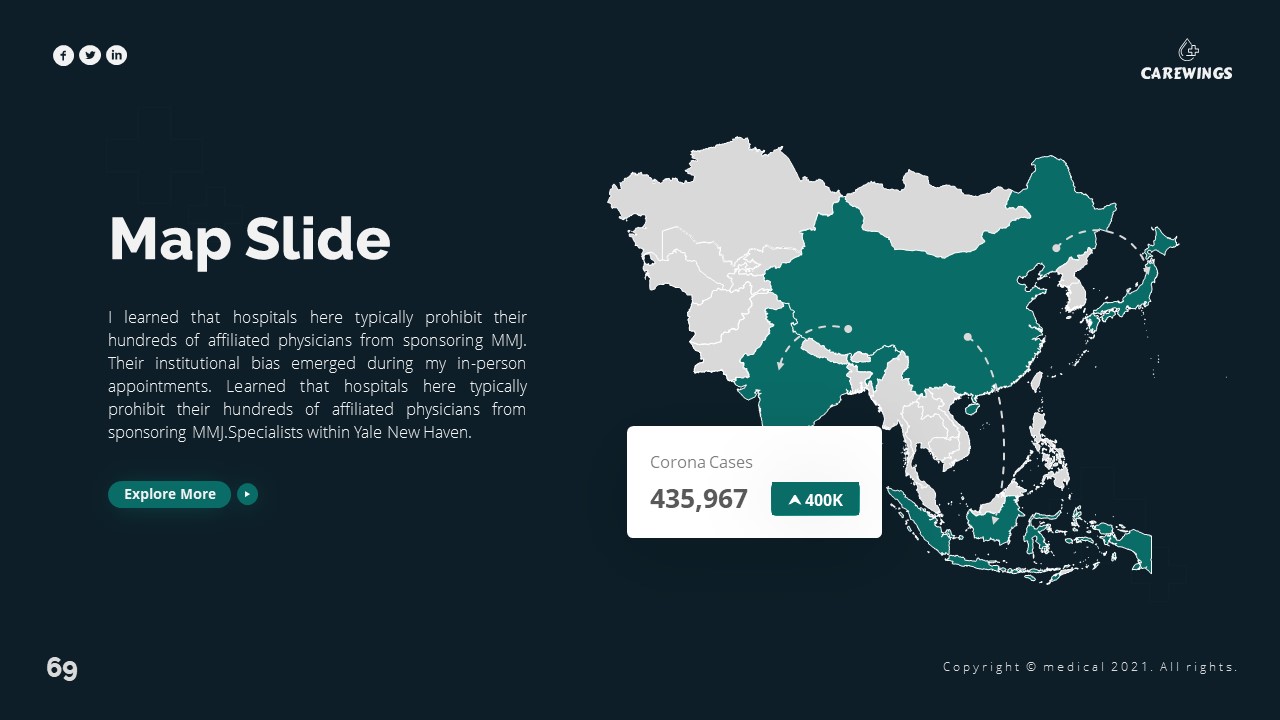
Task: Click the Carewings brand name text
Action: click(x=1187, y=73)
